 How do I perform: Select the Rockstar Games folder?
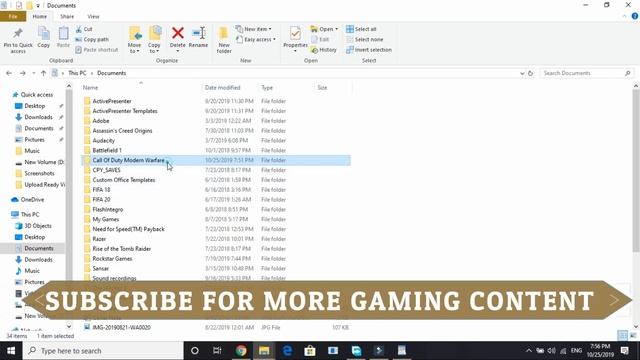(112, 258)
